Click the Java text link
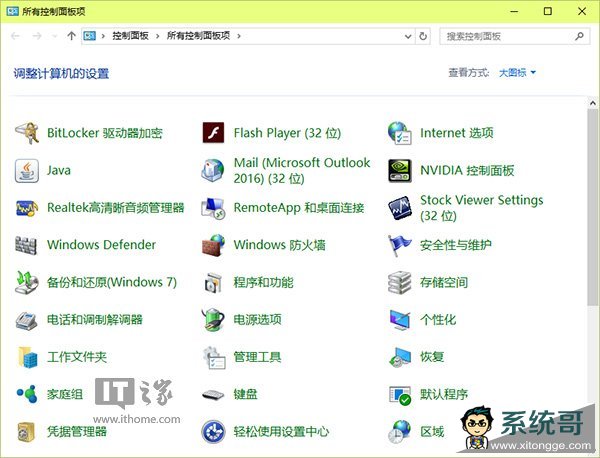This screenshot has width=600, height=458. pos(59,170)
